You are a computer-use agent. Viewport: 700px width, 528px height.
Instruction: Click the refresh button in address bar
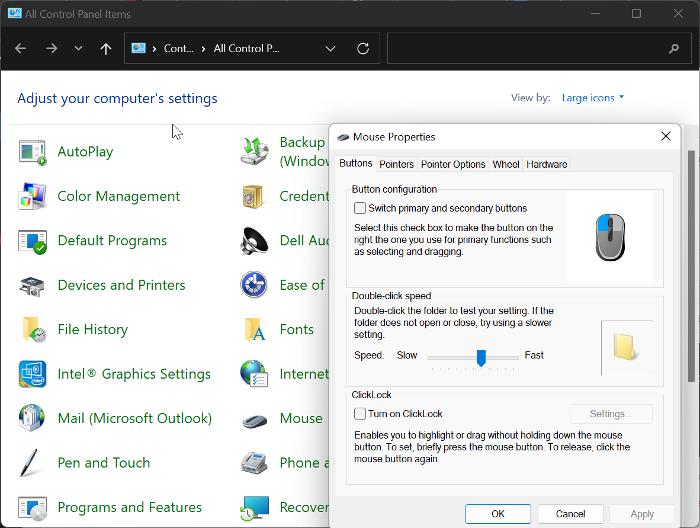point(363,48)
